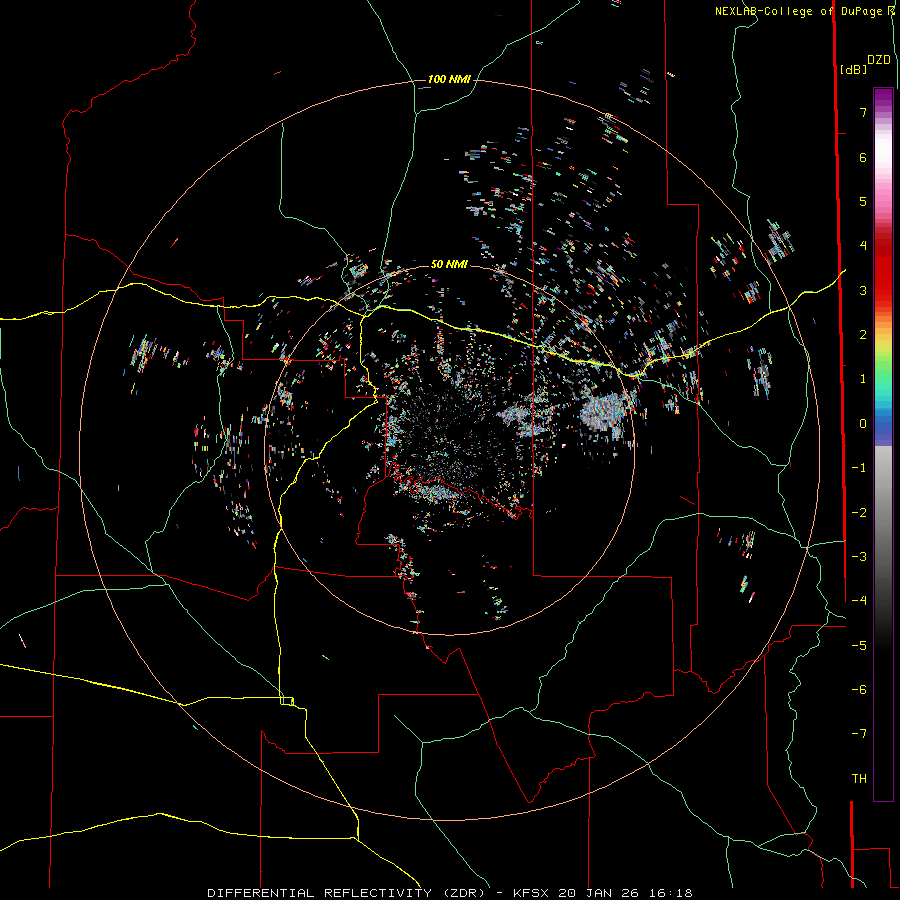
Task: Select the -1 dB scale label
Action: coord(859,468)
